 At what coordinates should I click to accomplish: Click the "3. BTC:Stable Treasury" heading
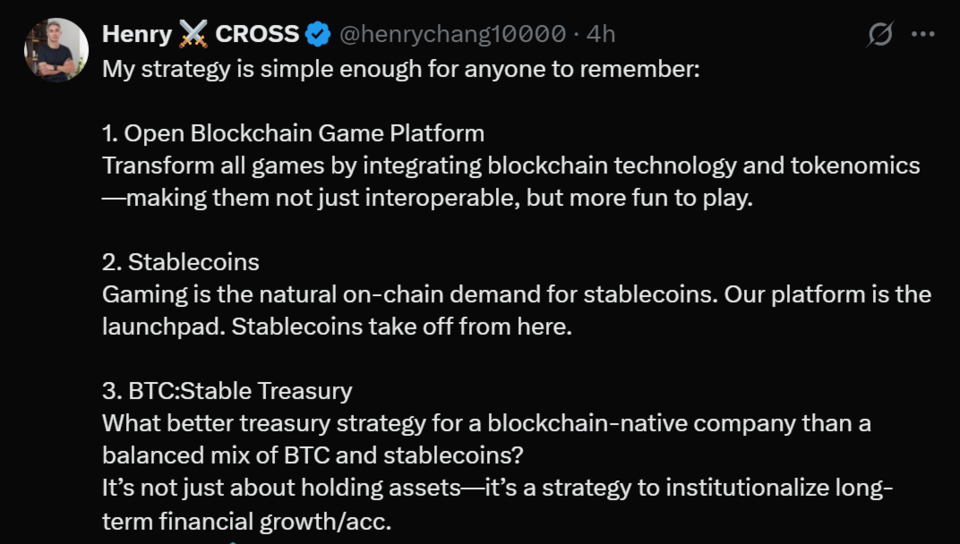tap(227, 391)
